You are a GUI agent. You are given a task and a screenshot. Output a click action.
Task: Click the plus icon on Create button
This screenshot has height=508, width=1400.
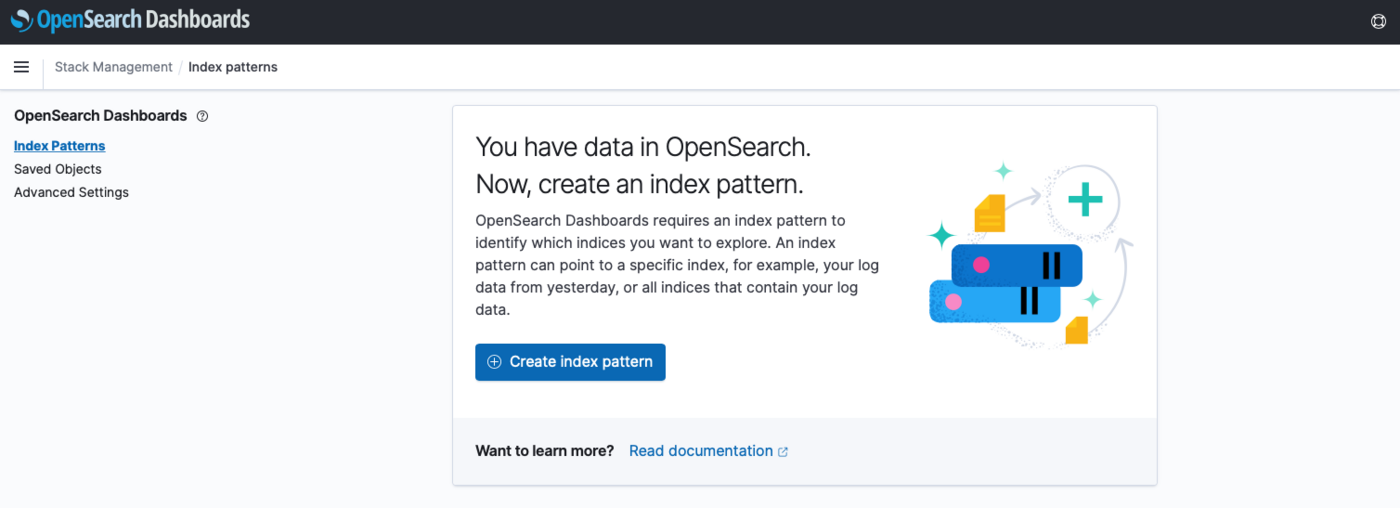494,362
